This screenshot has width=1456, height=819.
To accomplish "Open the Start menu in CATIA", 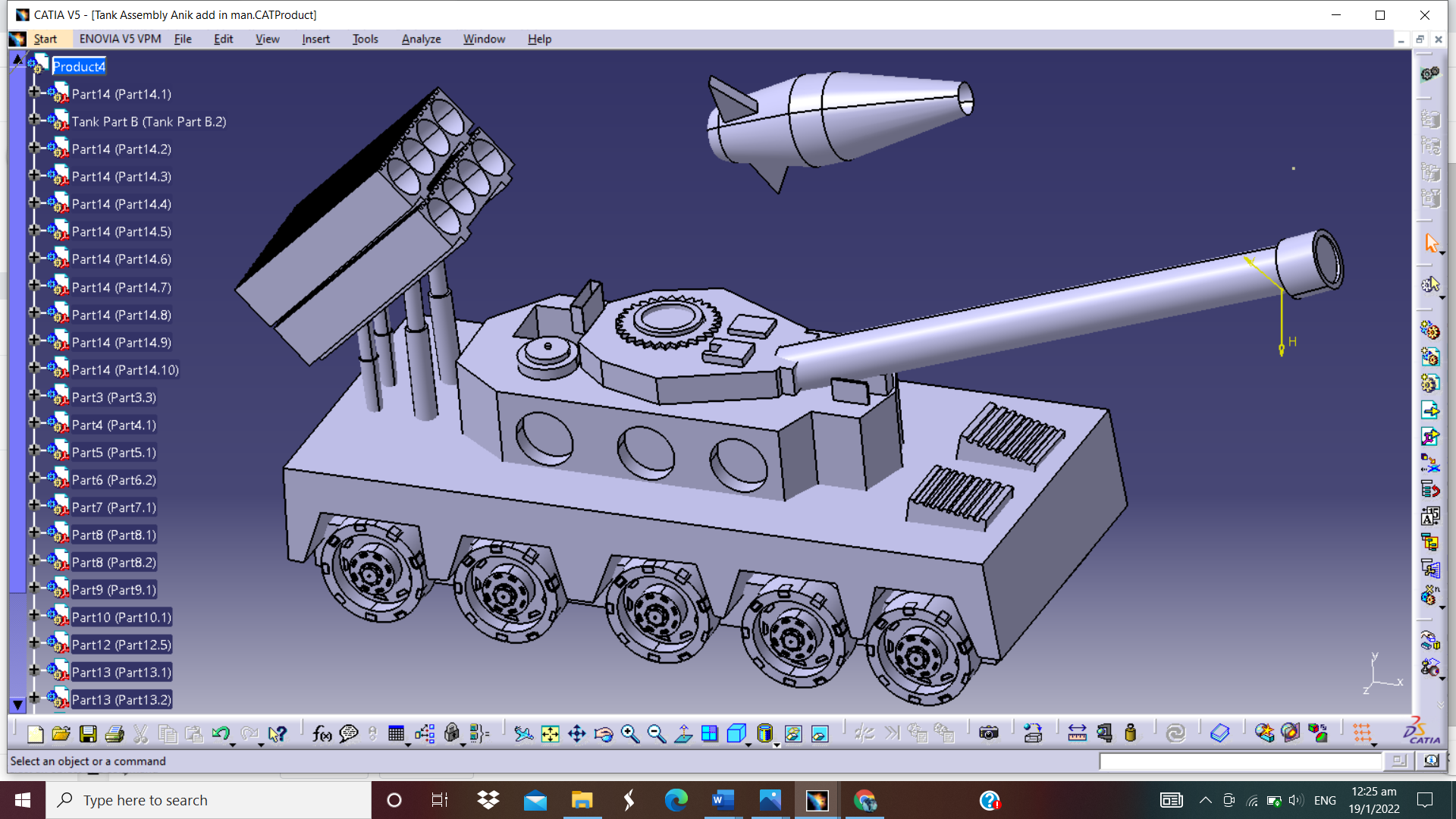I will point(45,39).
